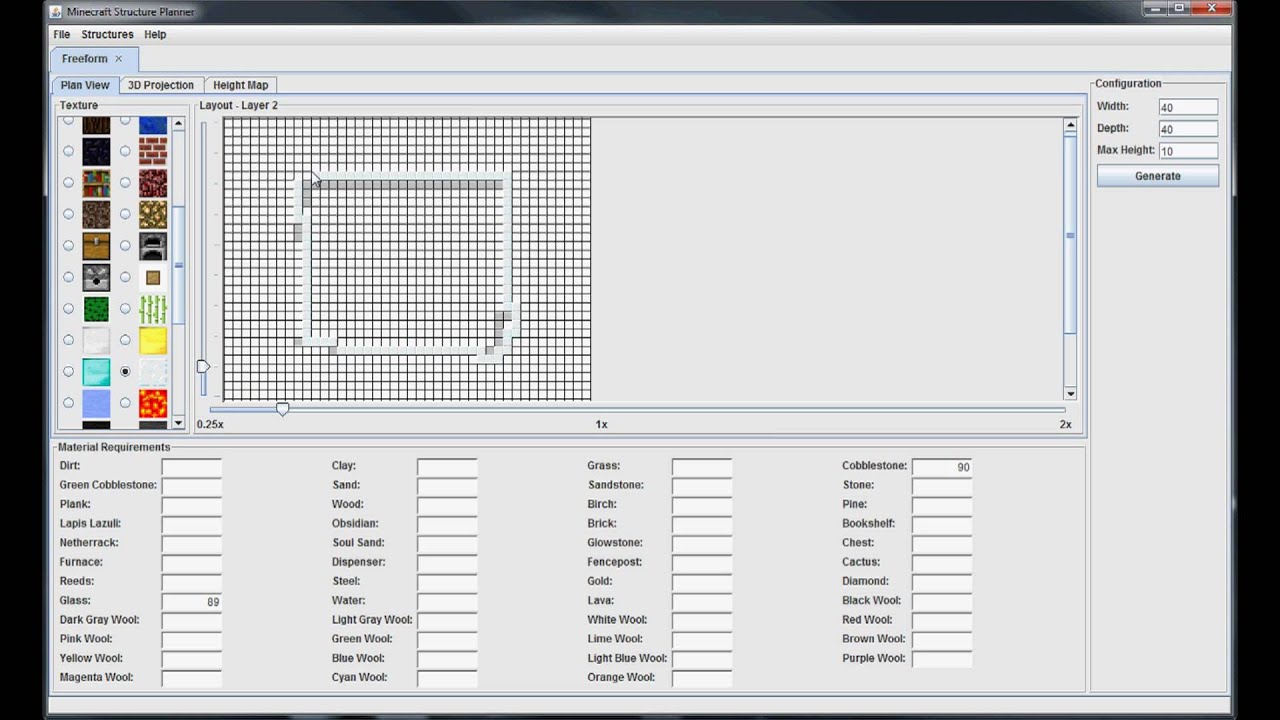The width and height of the screenshot is (1280, 720).
Task: Click the green cactus texture thumbnail
Action: tap(96, 309)
